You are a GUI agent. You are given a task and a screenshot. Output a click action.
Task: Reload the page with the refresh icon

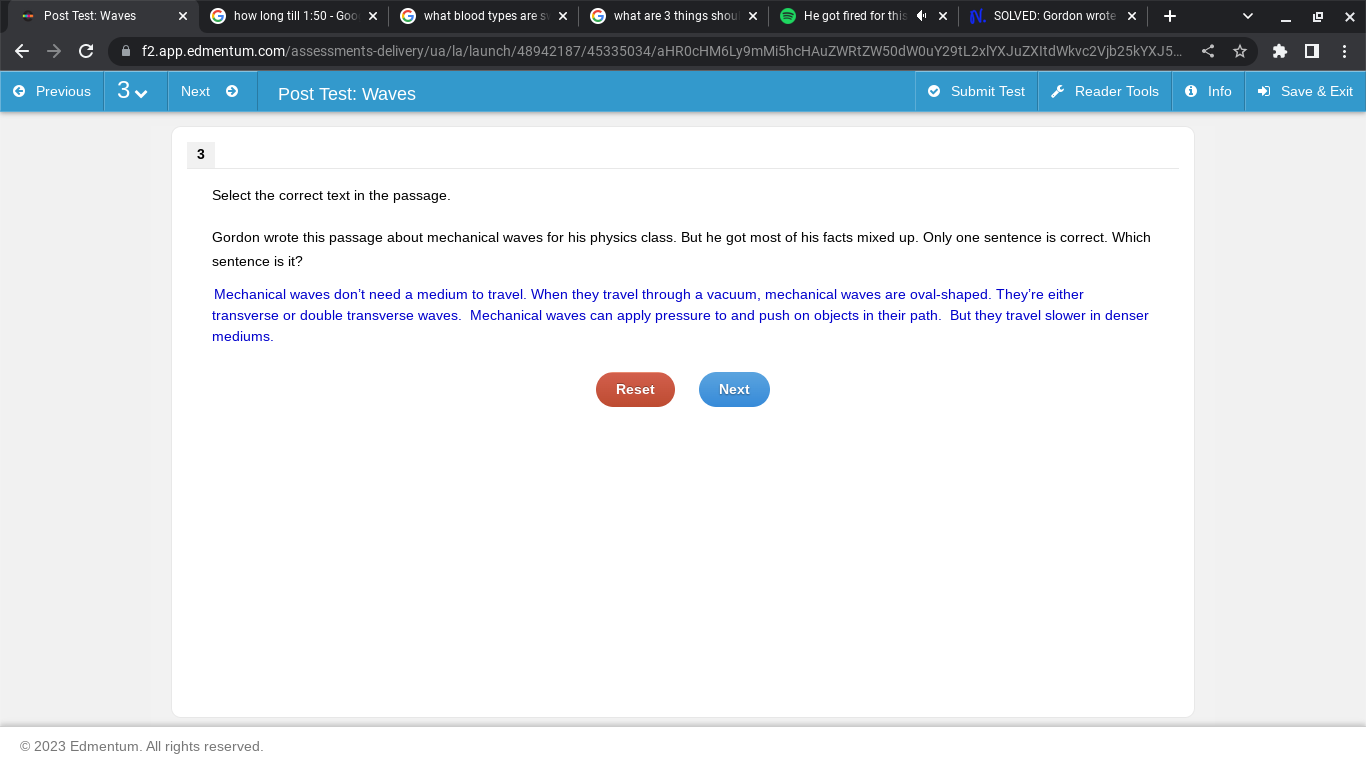point(86,51)
